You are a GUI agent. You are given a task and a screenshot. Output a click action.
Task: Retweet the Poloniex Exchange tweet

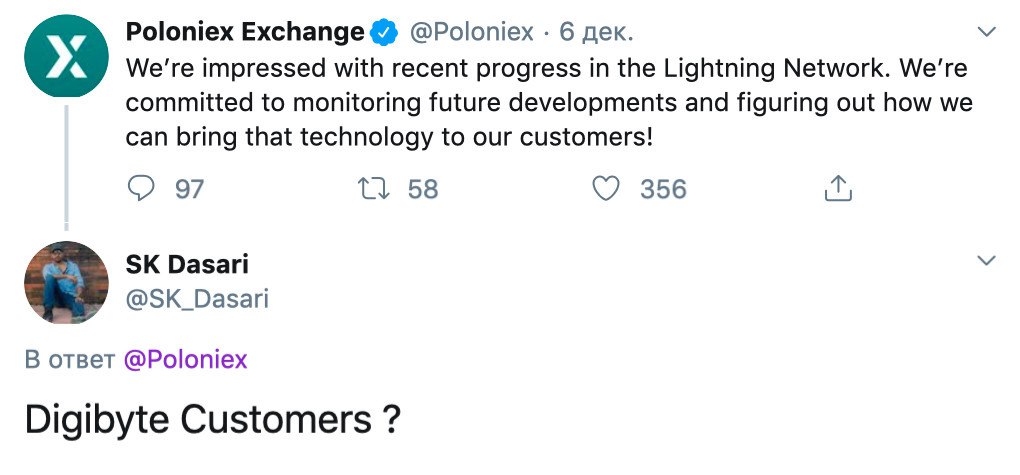pyautogui.click(x=374, y=188)
